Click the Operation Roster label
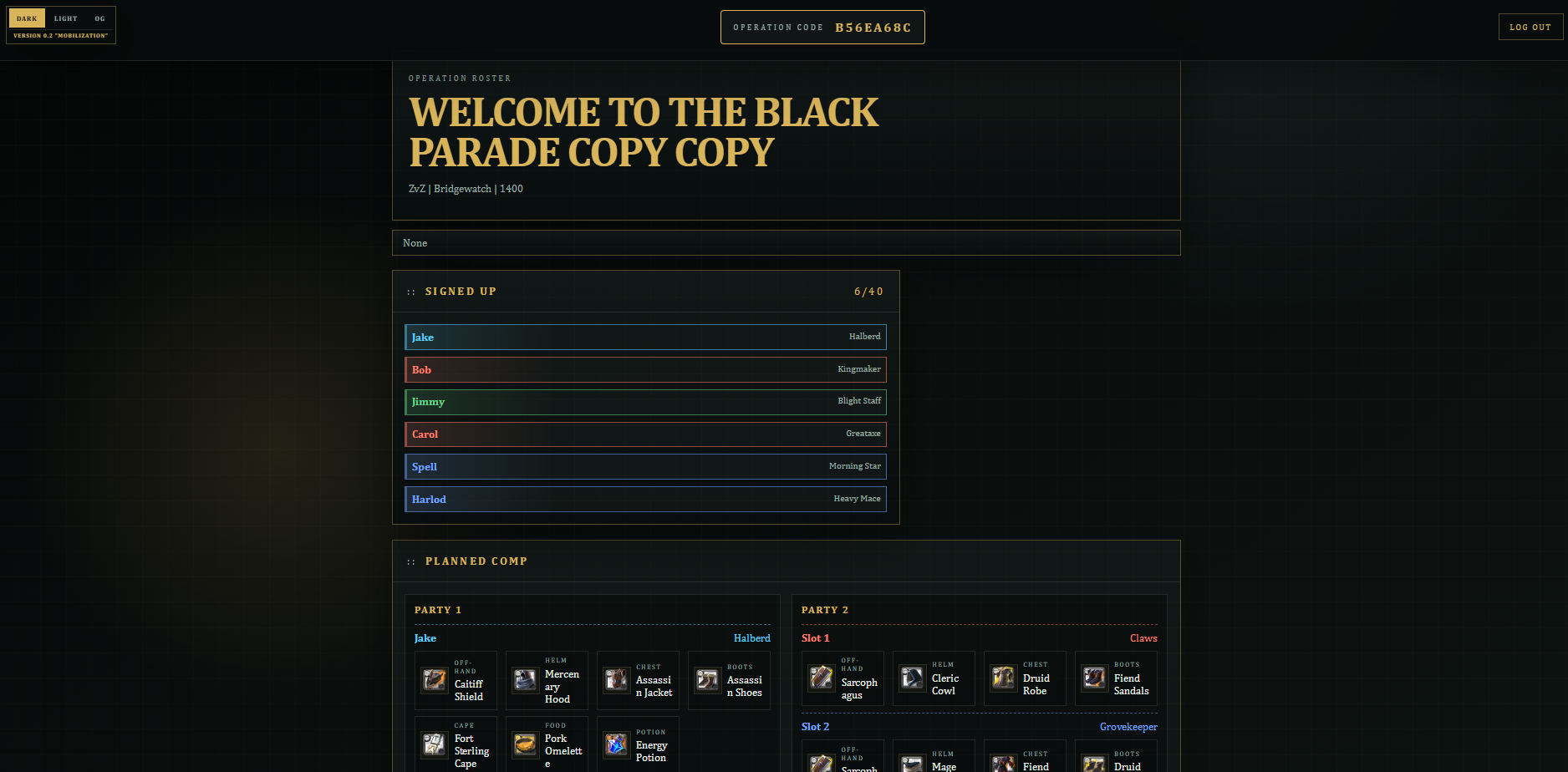This screenshot has width=1568, height=772. tap(460, 79)
